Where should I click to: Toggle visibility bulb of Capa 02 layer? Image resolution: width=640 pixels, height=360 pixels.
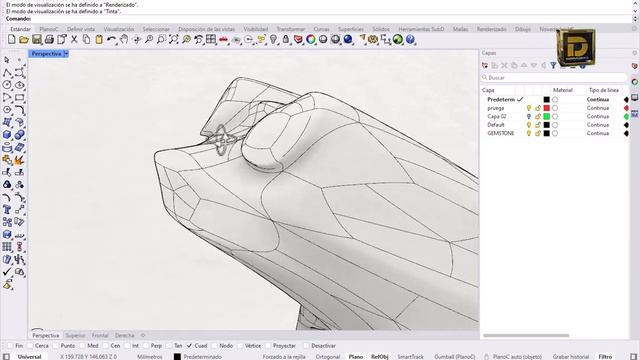pyautogui.click(x=529, y=116)
